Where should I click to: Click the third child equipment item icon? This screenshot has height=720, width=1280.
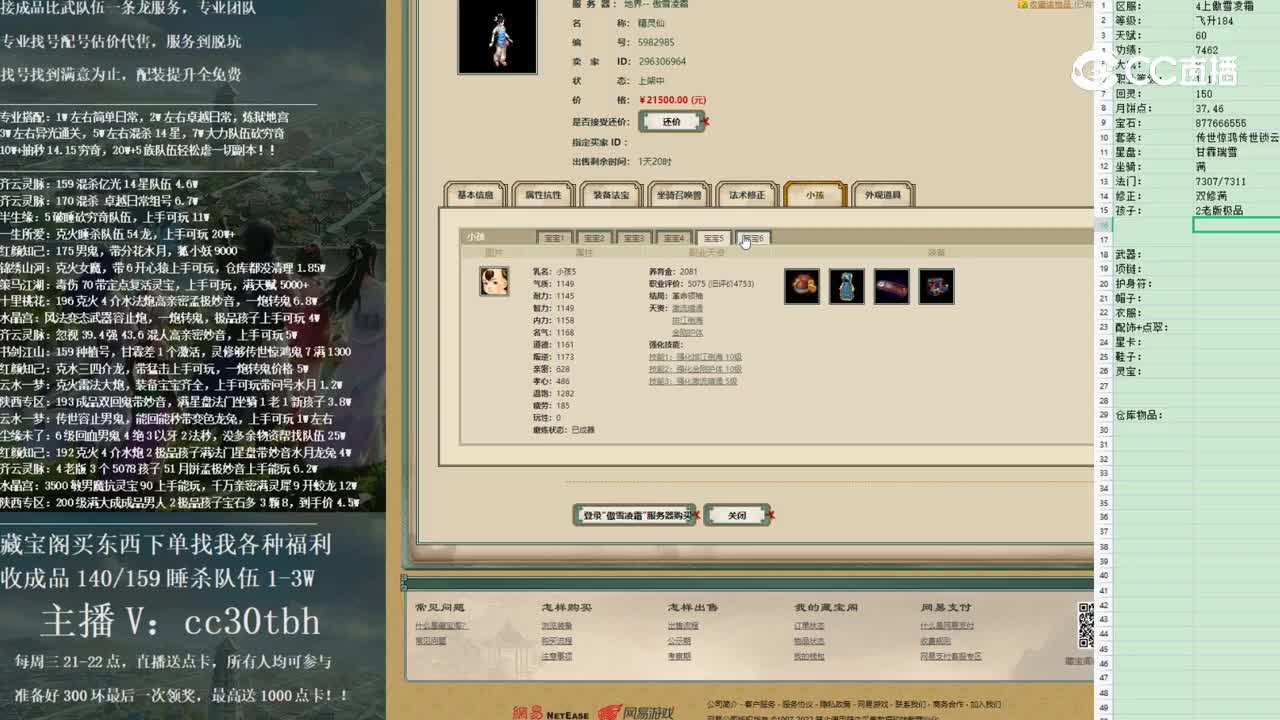coord(891,286)
